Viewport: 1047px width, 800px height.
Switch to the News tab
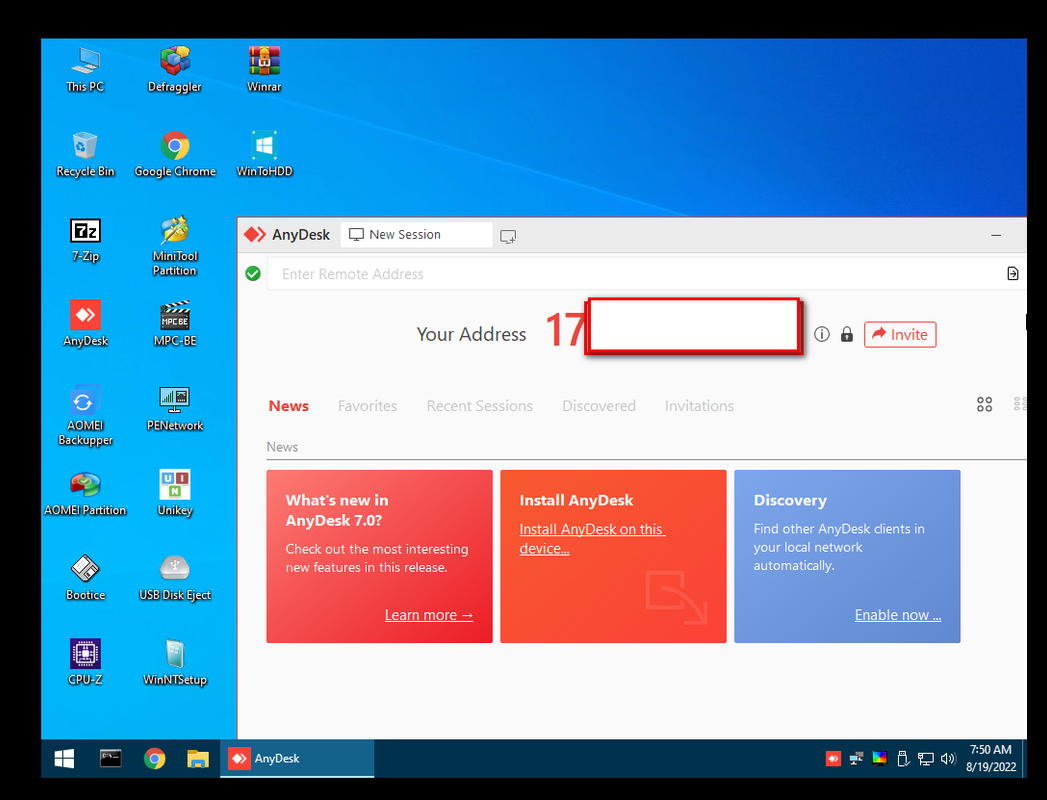(x=288, y=405)
